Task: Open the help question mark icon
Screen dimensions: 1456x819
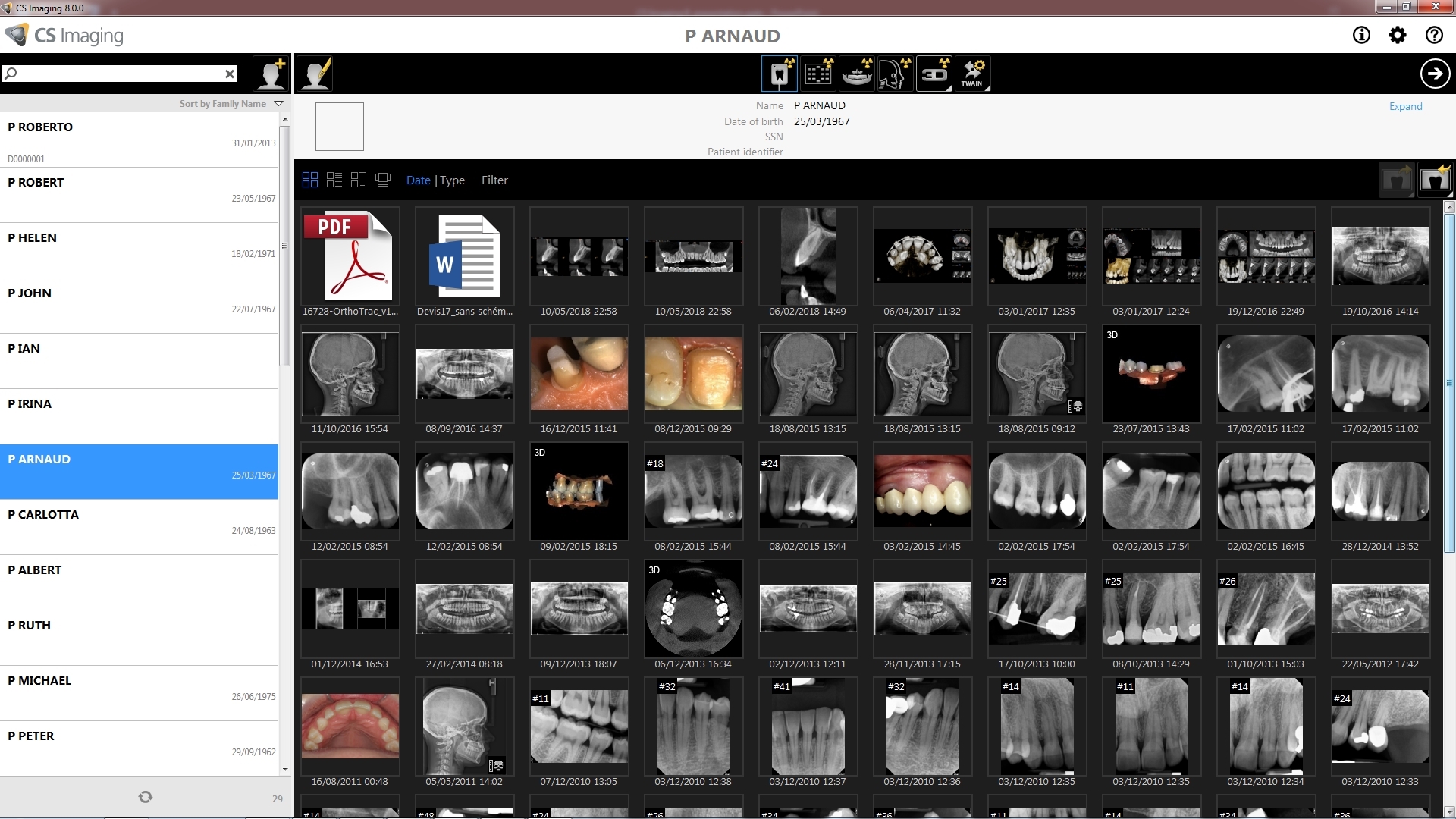Action: (x=1434, y=35)
